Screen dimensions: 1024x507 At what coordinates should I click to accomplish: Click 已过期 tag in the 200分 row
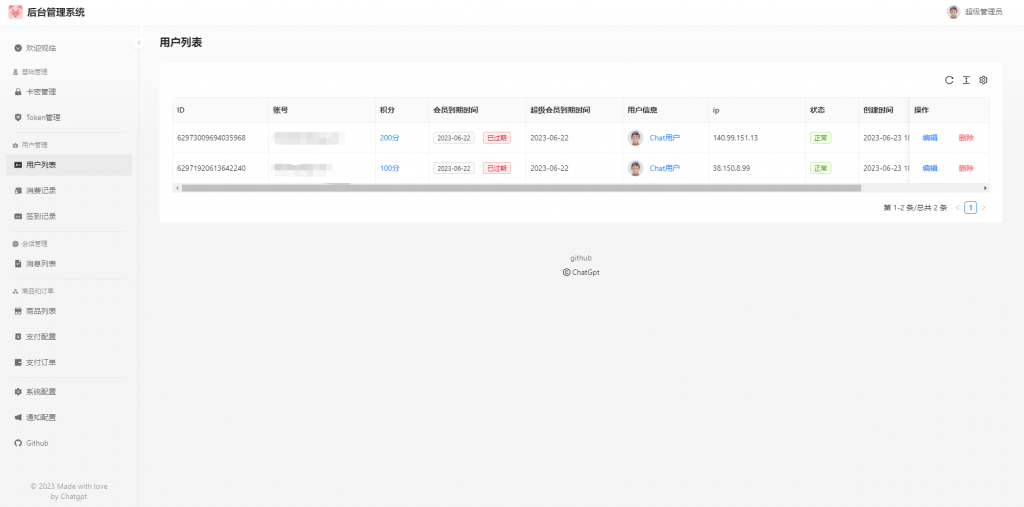pyautogui.click(x=497, y=138)
